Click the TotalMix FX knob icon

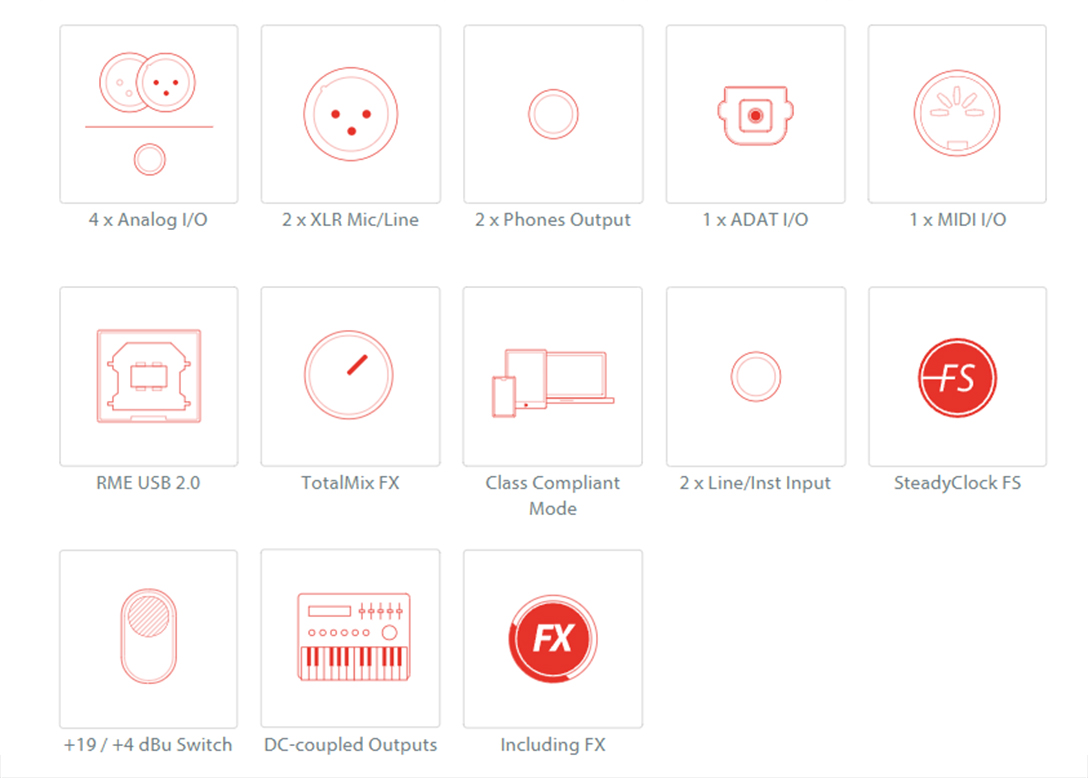point(349,376)
